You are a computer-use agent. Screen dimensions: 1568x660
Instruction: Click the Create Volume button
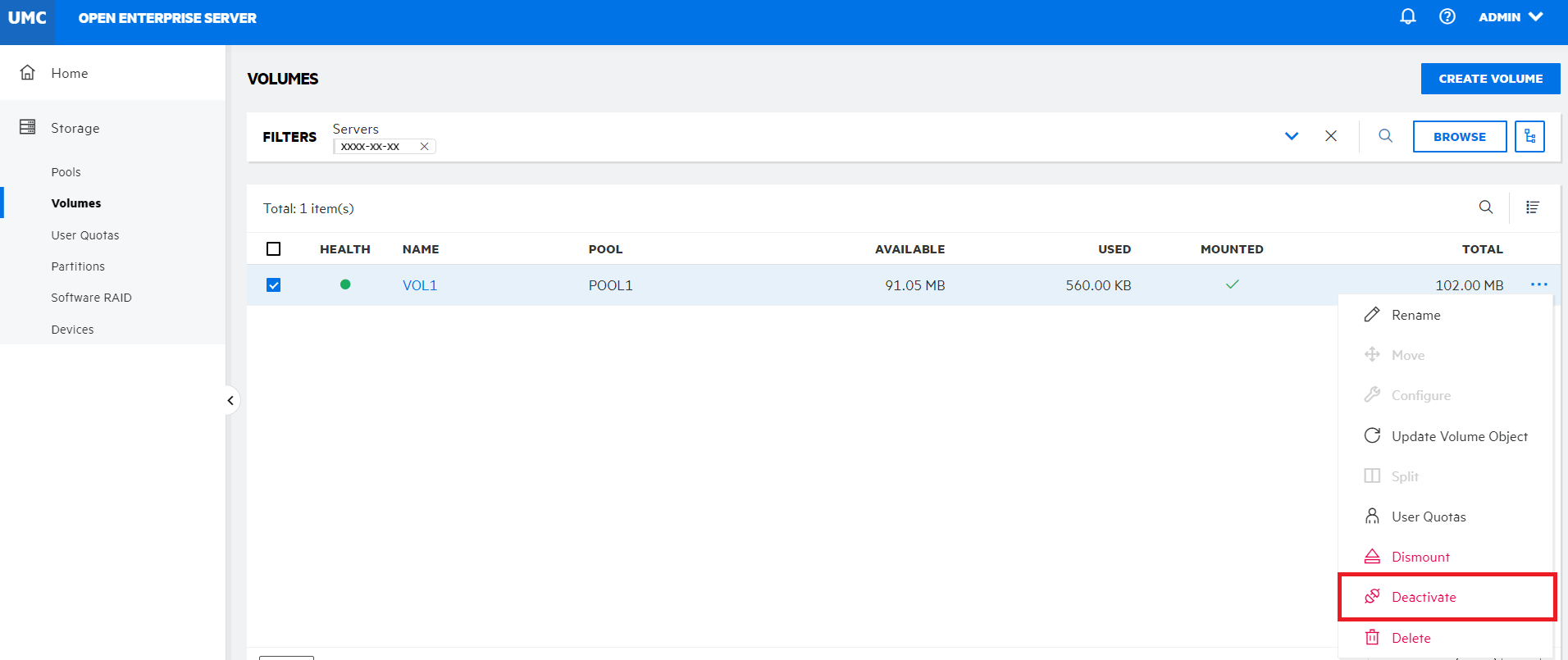tap(1489, 79)
